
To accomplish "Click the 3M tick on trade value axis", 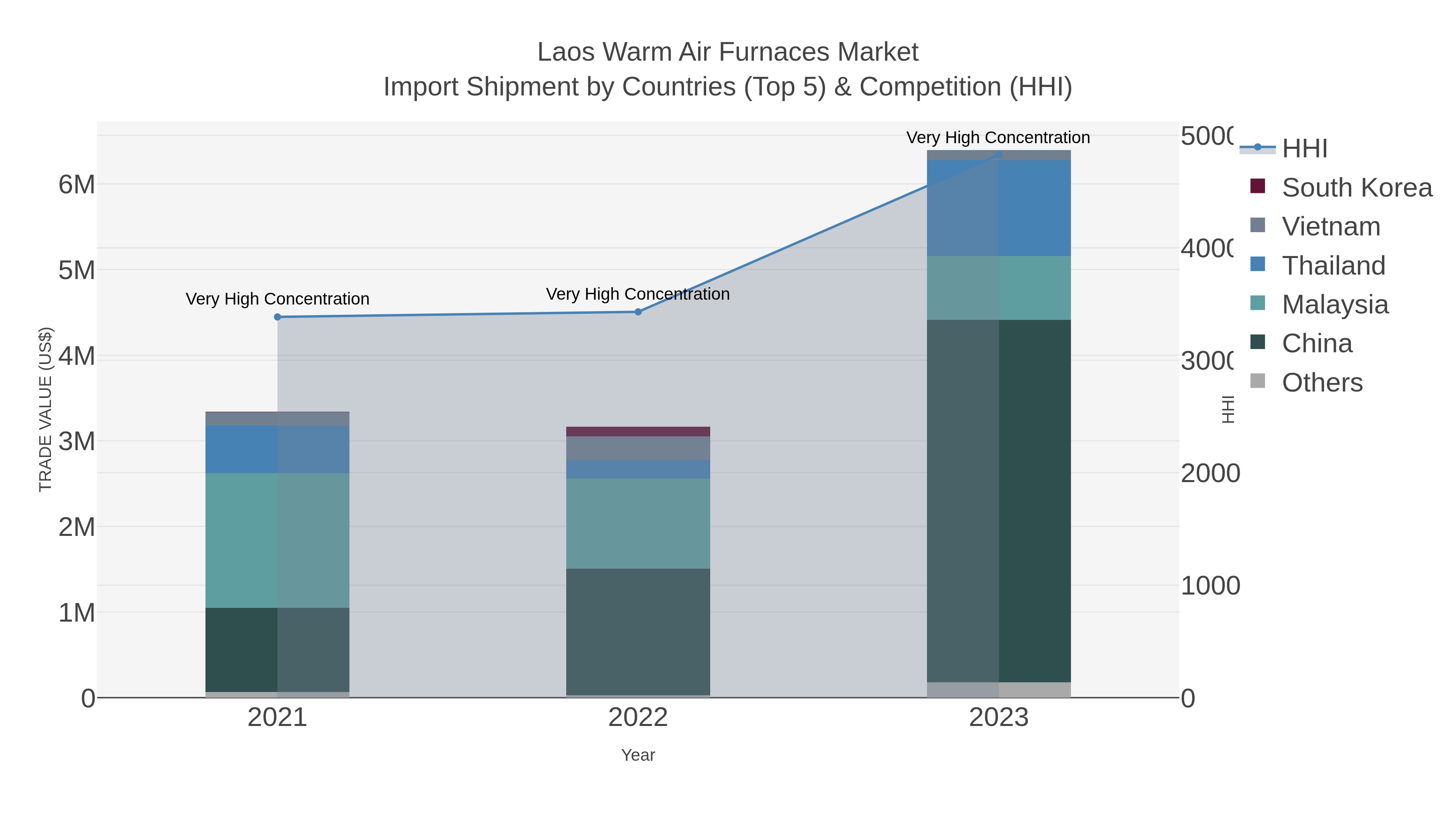I will 77,441.
